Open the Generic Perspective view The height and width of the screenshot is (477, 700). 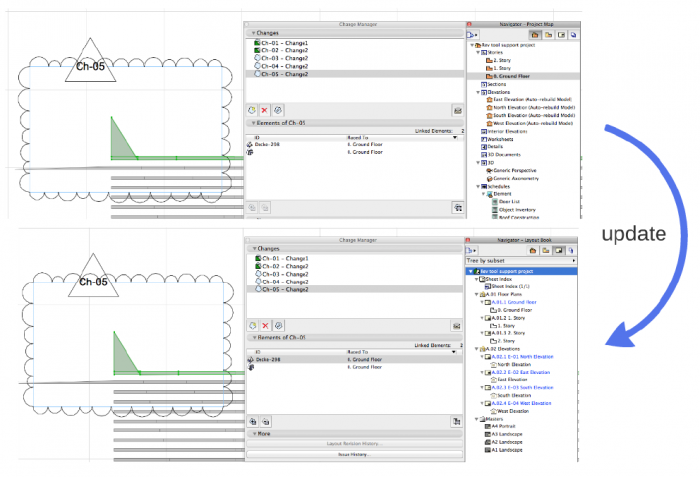point(511,170)
